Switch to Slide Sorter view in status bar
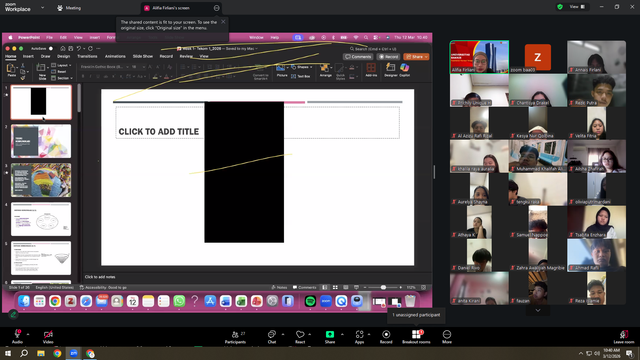The height and width of the screenshot is (360, 640). pos(335,287)
